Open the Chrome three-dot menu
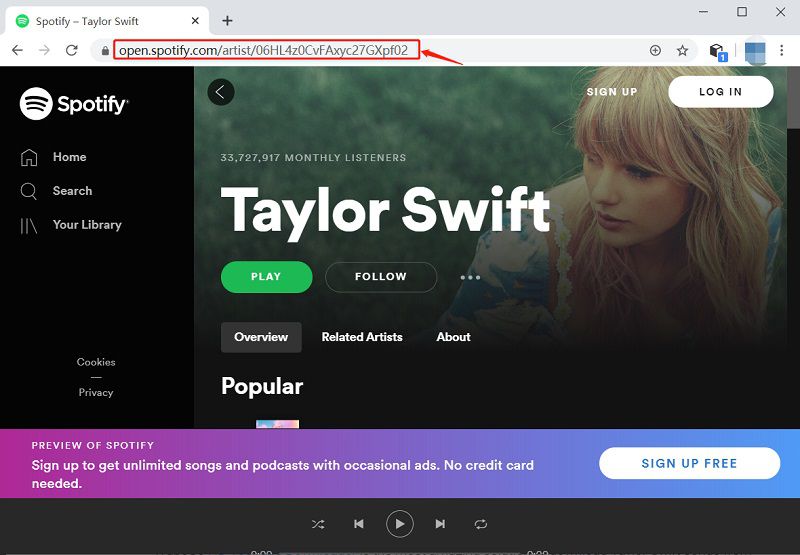 781,50
